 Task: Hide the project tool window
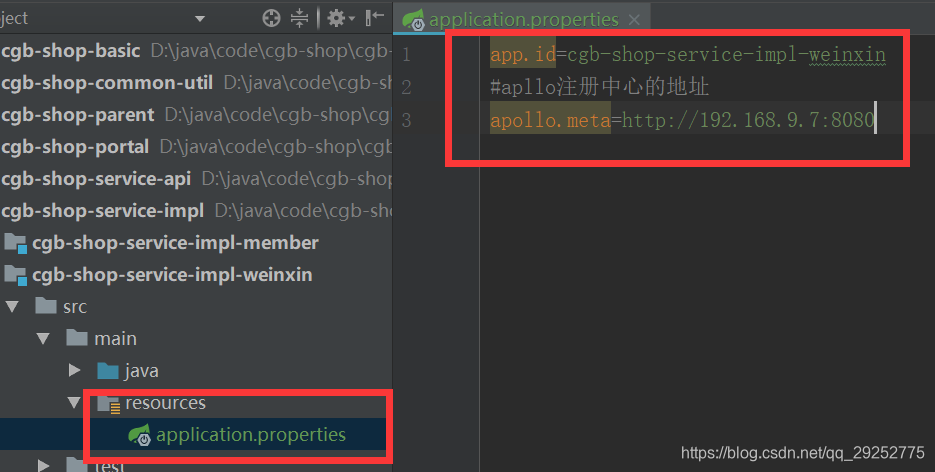374,18
